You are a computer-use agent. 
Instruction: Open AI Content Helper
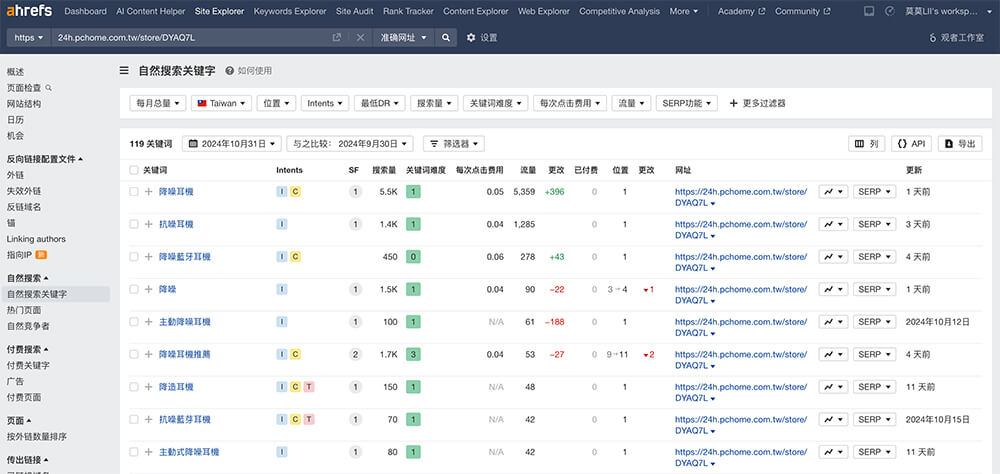pyautogui.click(x=151, y=11)
